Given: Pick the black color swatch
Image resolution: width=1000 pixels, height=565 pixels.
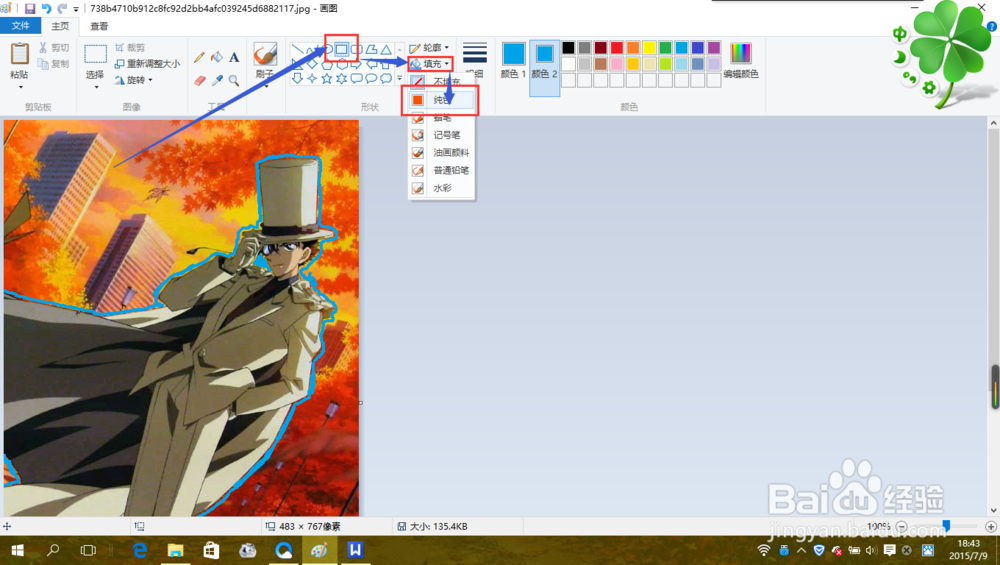Looking at the screenshot, I should [x=568, y=48].
